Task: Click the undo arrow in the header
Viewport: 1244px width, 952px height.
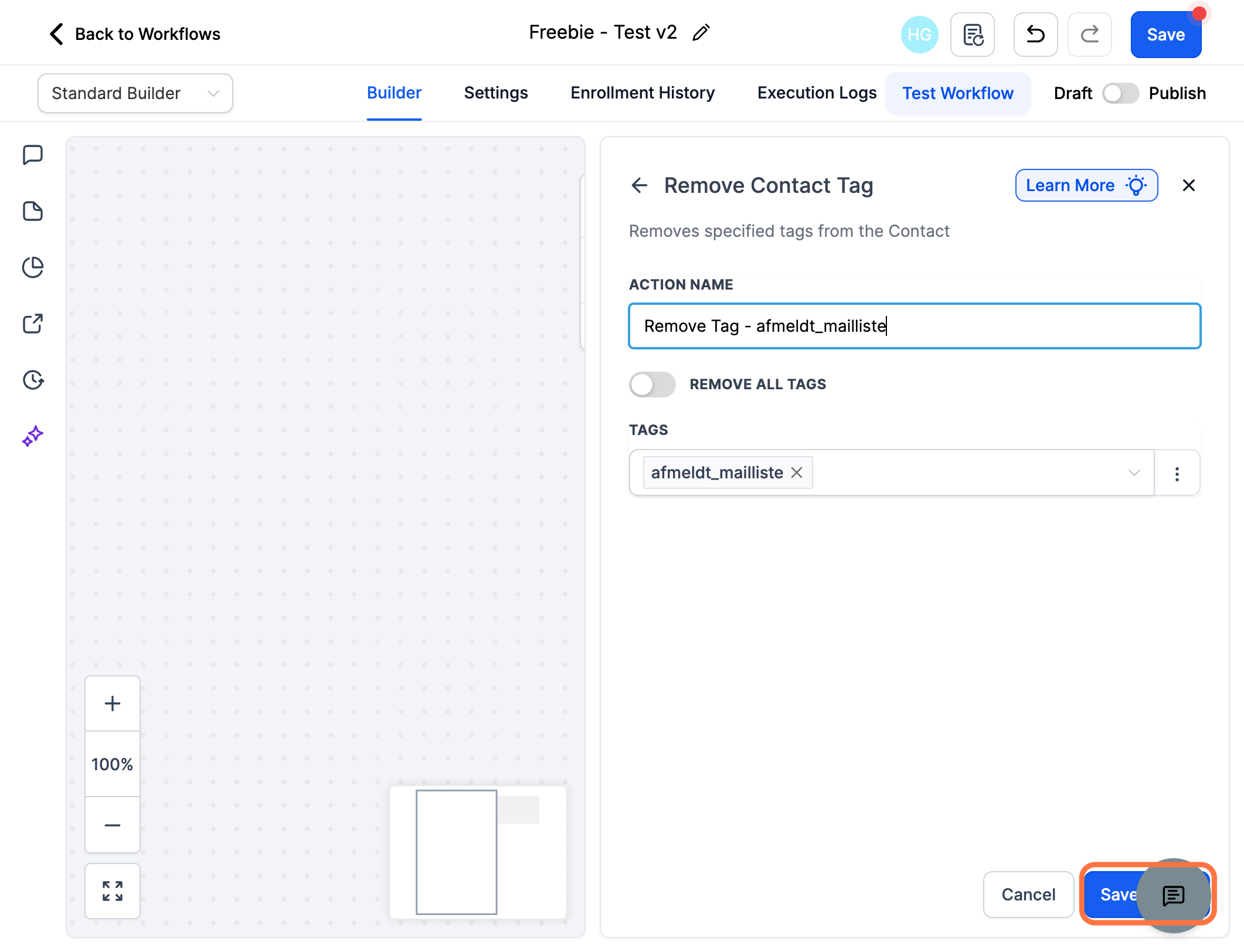Action: (1035, 35)
